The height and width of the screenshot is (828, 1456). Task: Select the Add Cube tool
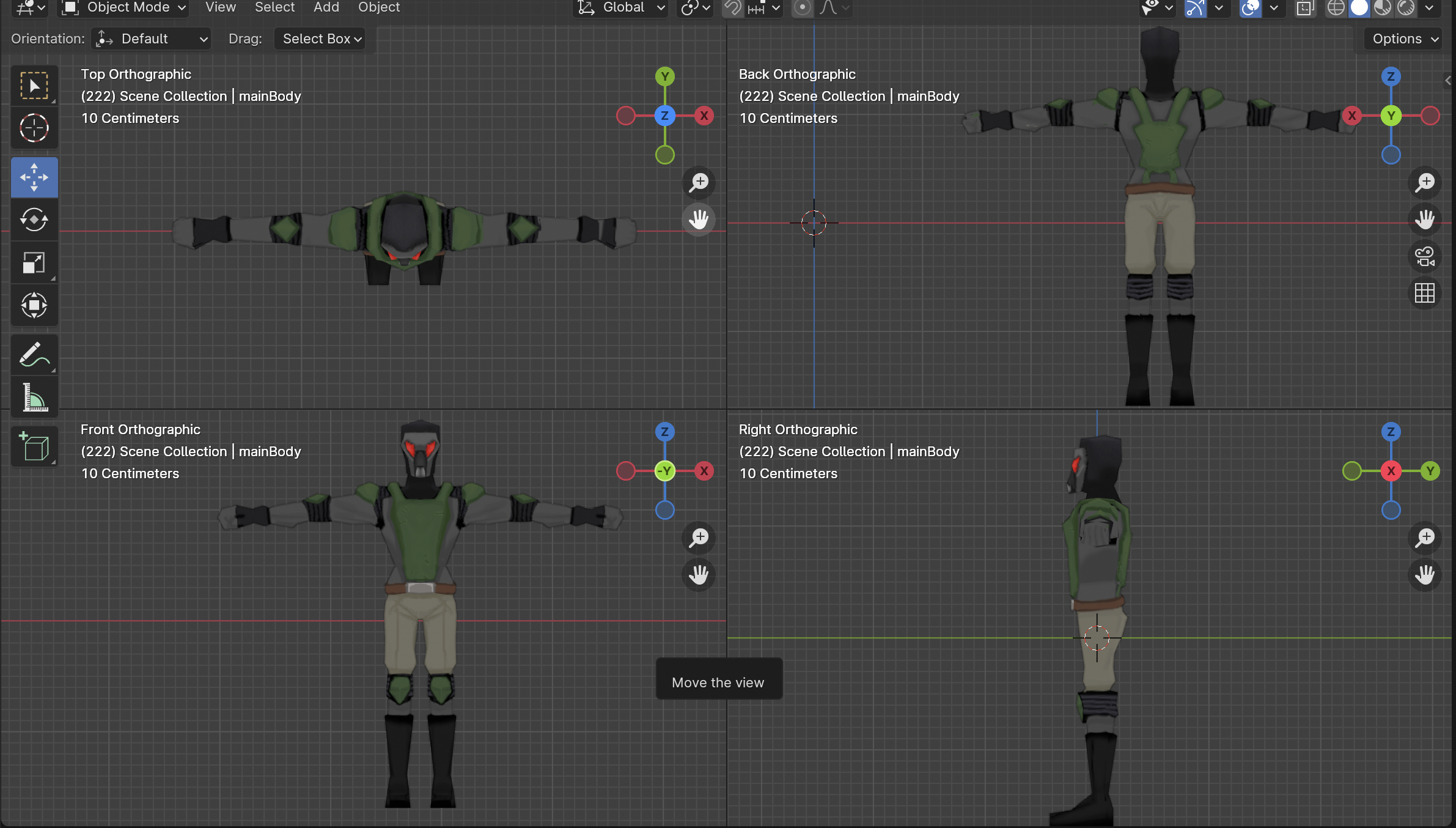tap(34, 446)
